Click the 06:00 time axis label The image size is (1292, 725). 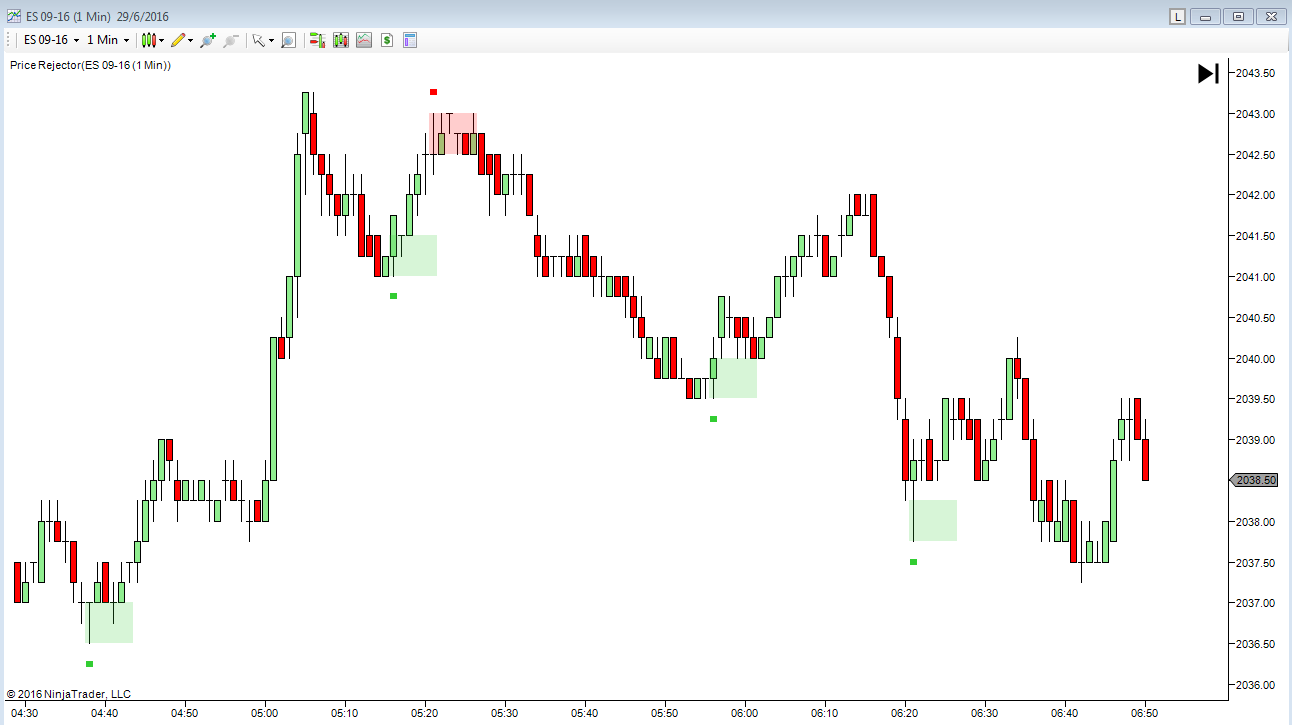click(745, 713)
